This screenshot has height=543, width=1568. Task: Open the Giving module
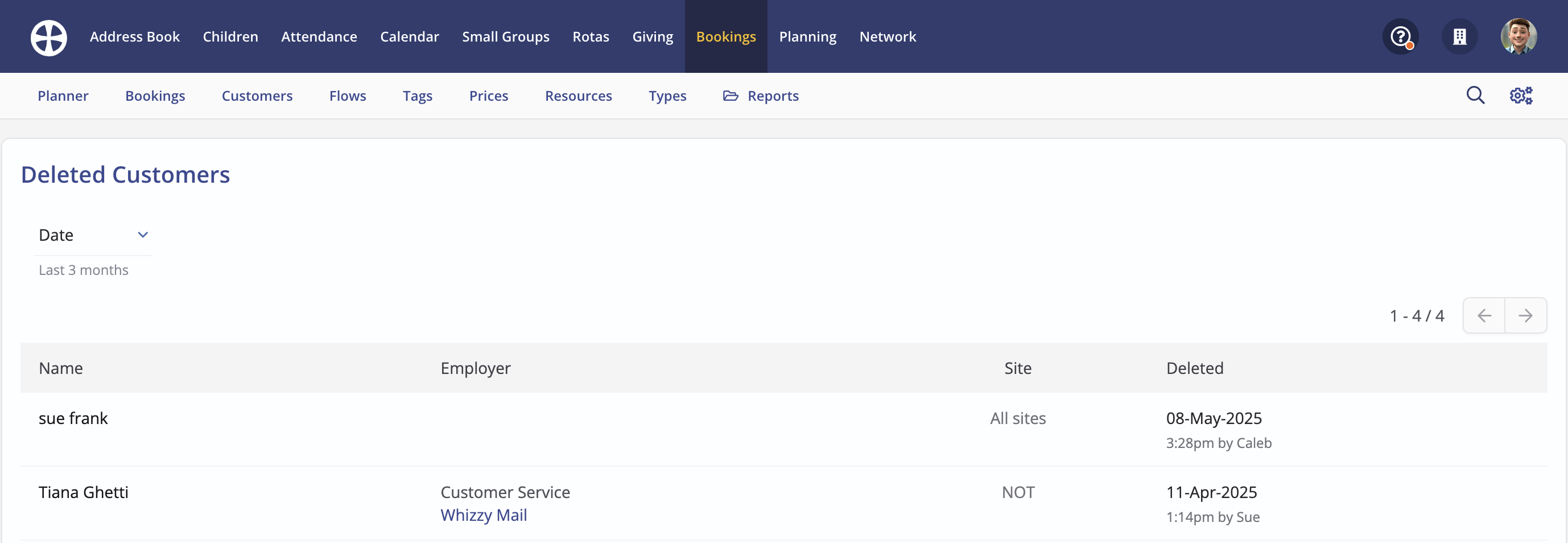coord(653,36)
